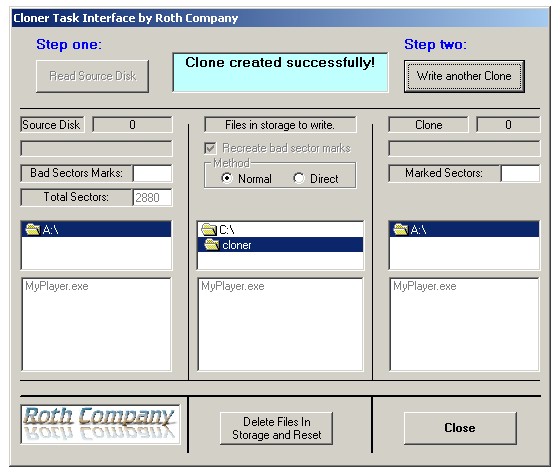Click the bold Close button
560x475 pixels.
pyautogui.click(x=460, y=428)
